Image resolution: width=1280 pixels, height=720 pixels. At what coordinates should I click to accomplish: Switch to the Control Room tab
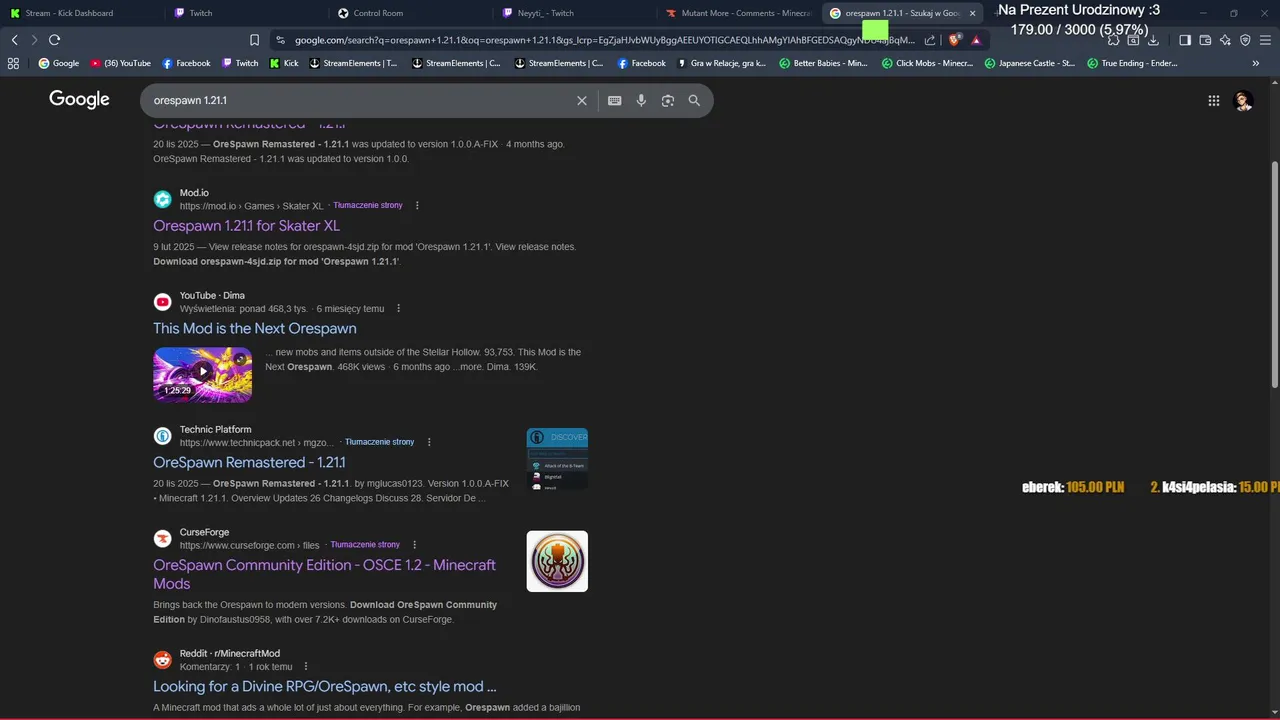[410, 13]
